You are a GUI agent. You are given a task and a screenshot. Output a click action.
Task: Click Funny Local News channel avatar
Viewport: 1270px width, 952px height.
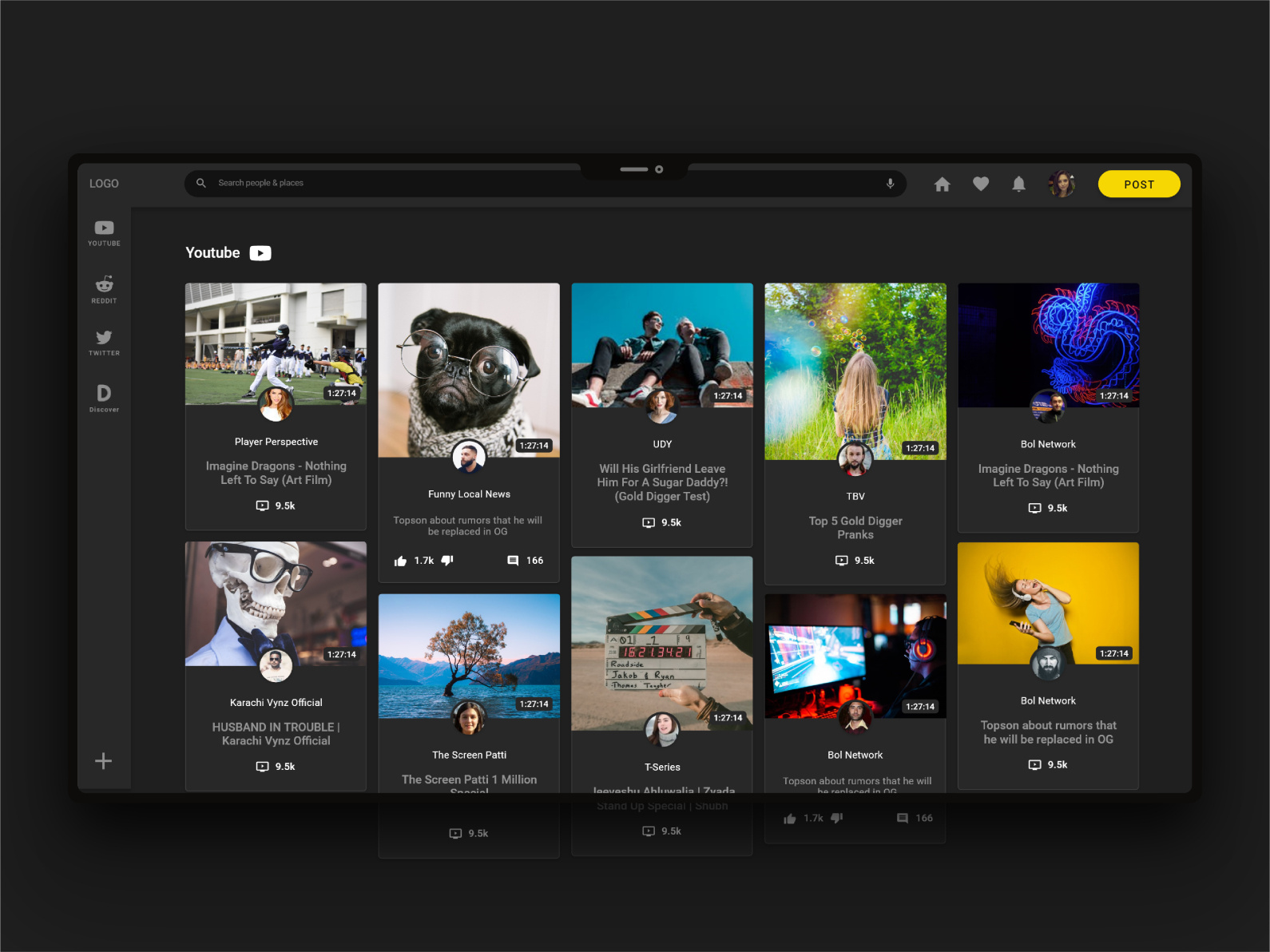pos(469,457)
